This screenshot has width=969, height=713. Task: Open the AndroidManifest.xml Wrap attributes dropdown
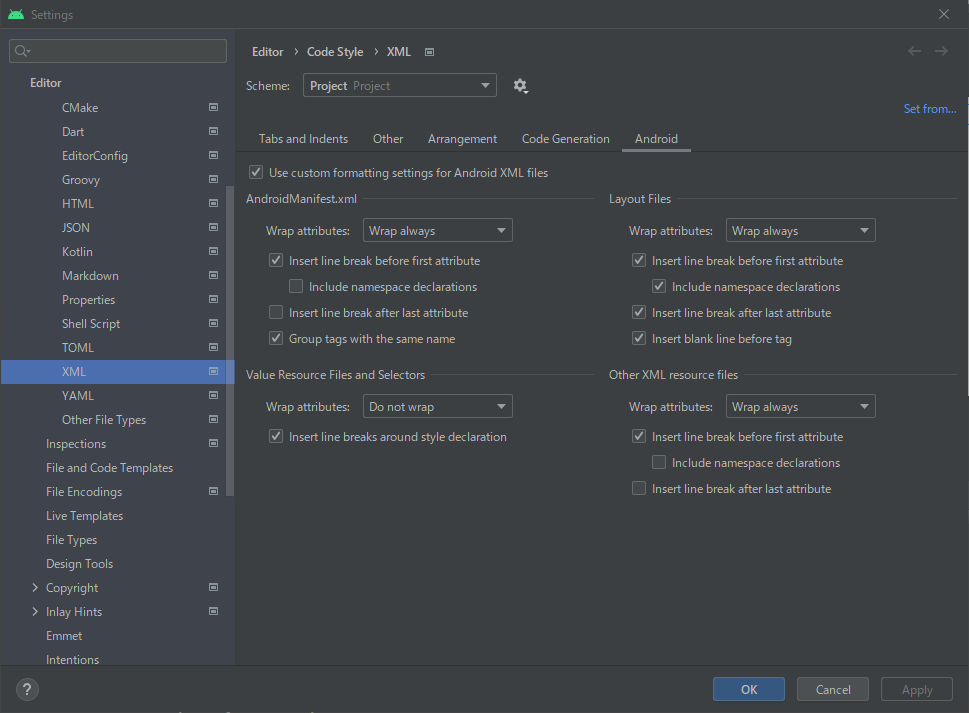tap(437, 230)
